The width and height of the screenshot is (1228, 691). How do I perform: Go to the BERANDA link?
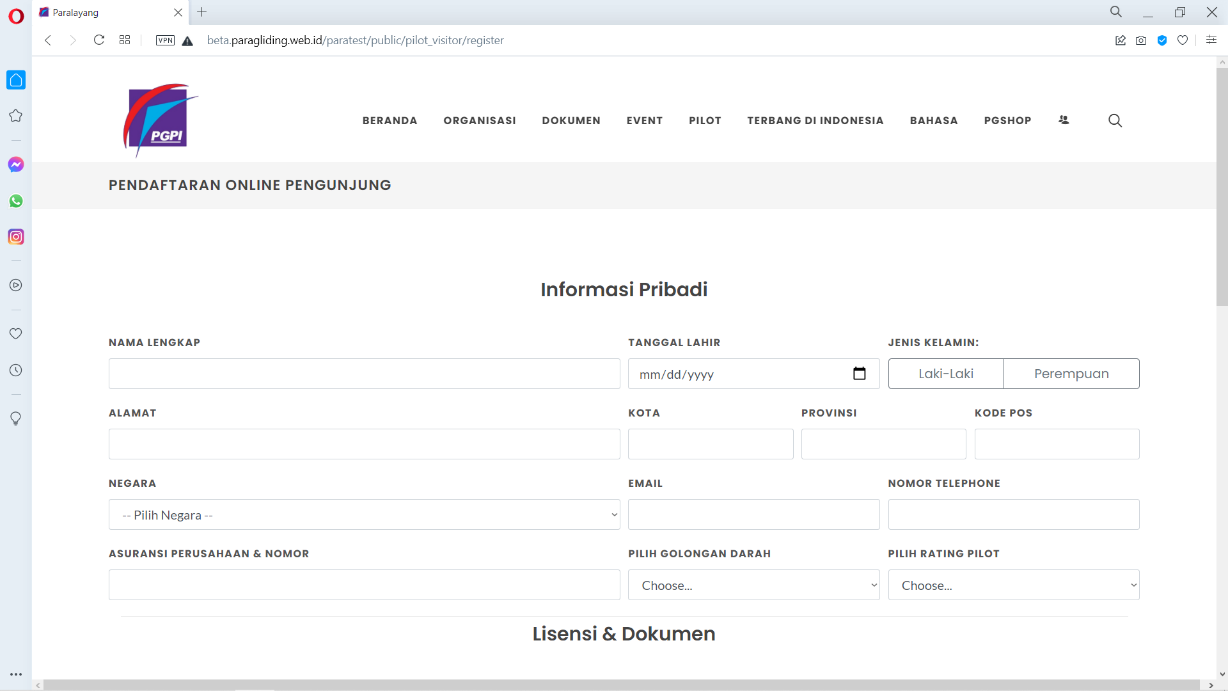click(x=389, y=121)
